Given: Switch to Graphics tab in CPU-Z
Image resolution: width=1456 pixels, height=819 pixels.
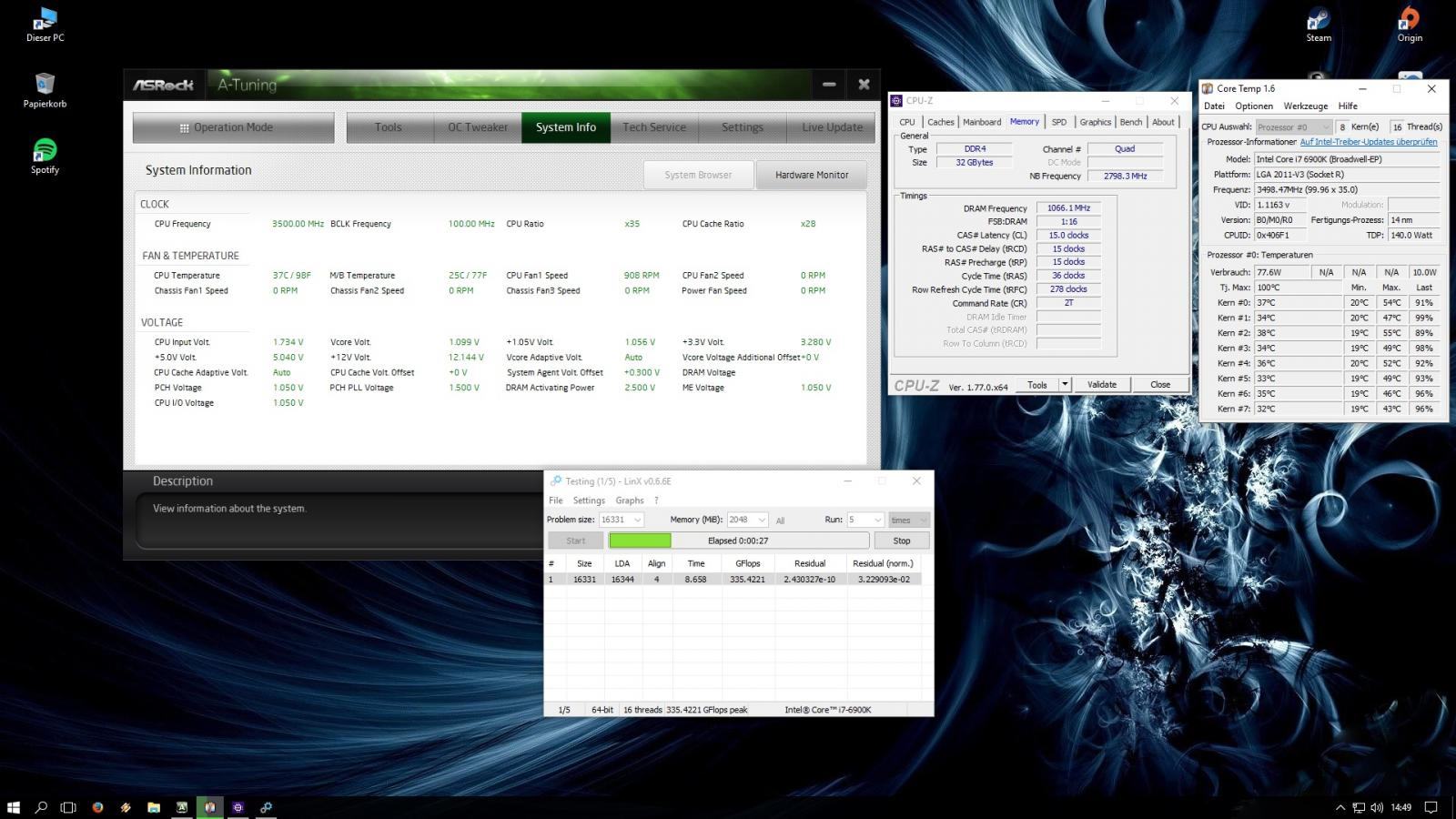Looking at the screenshot, I should tap(1096, 122).
